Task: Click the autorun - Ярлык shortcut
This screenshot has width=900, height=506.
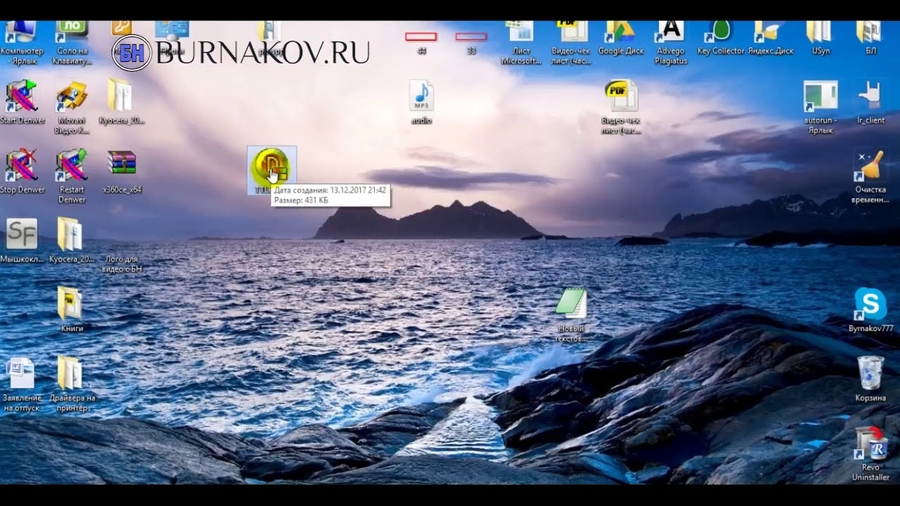Action: (820, 97)
